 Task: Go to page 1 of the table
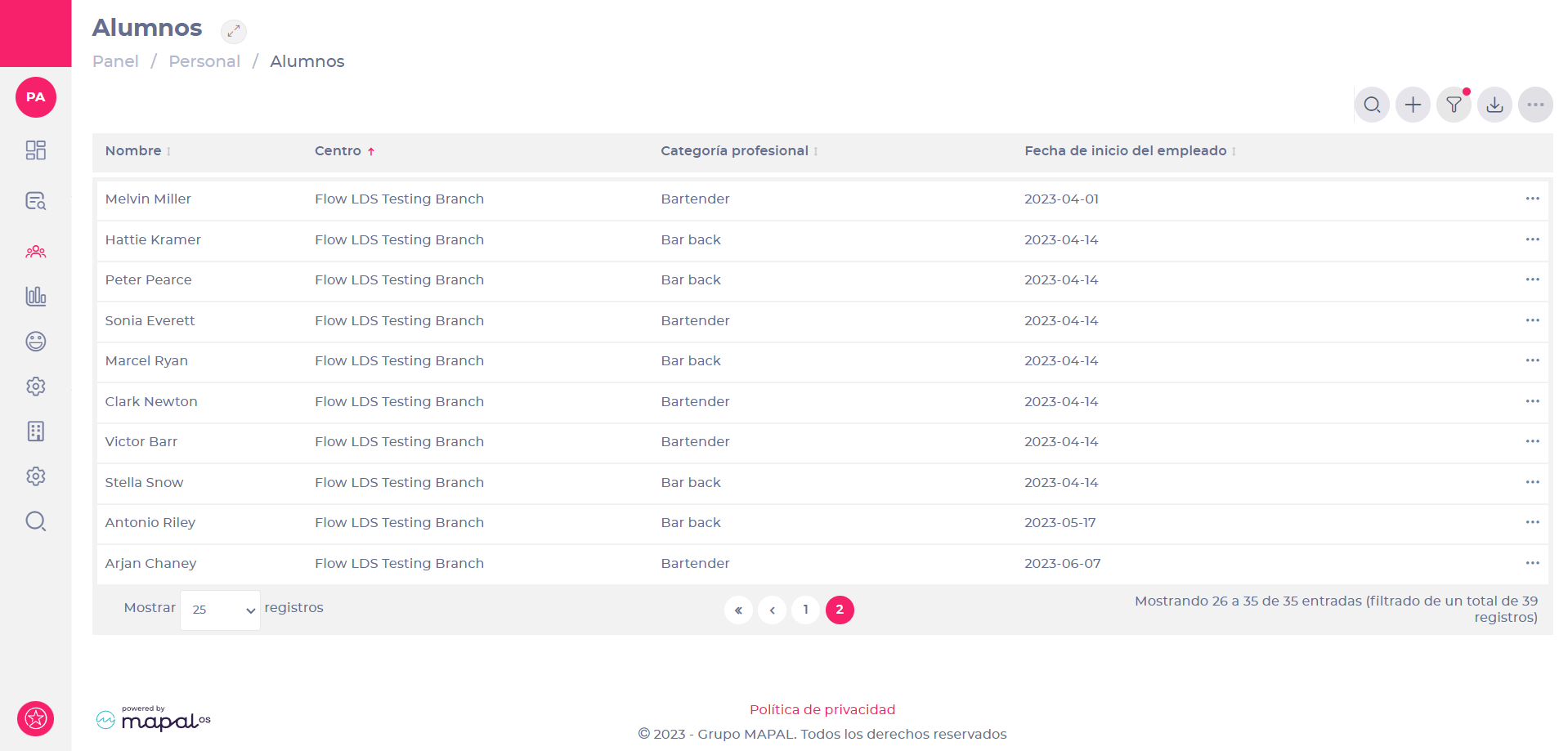[x=805, y=610]
